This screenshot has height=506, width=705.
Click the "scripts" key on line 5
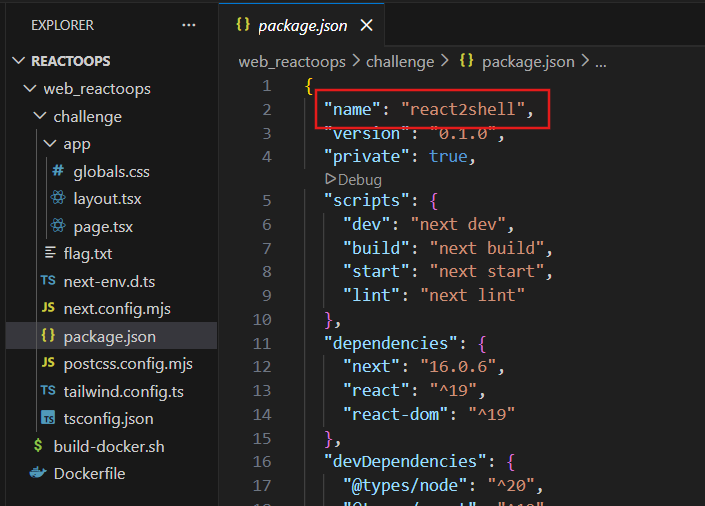click(367, 200)
